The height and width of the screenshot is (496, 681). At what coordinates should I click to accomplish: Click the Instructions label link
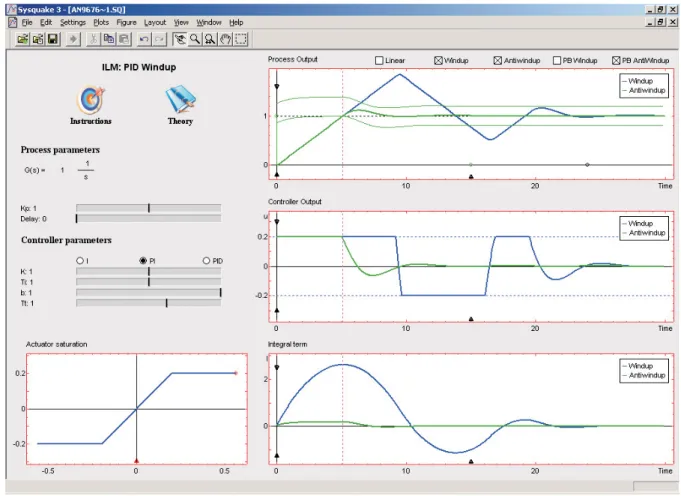91,121
